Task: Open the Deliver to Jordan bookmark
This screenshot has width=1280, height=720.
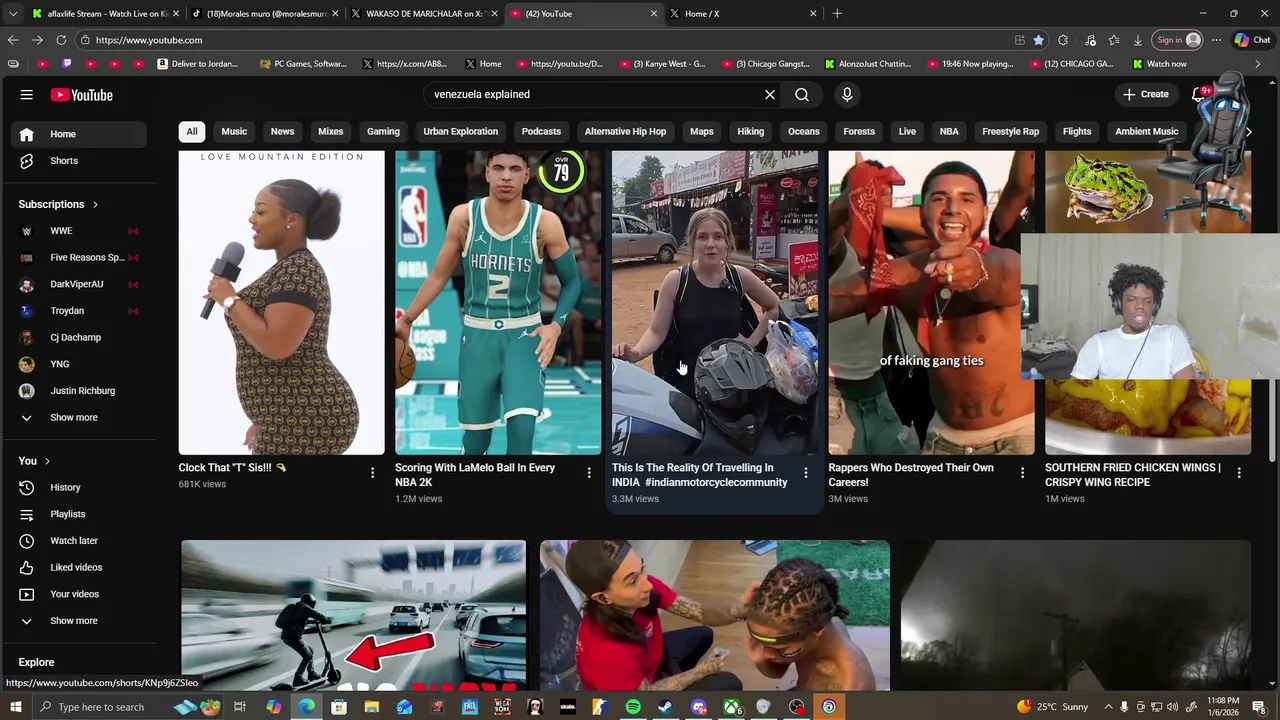Action: pyautogui.click(x=197, y=64)
